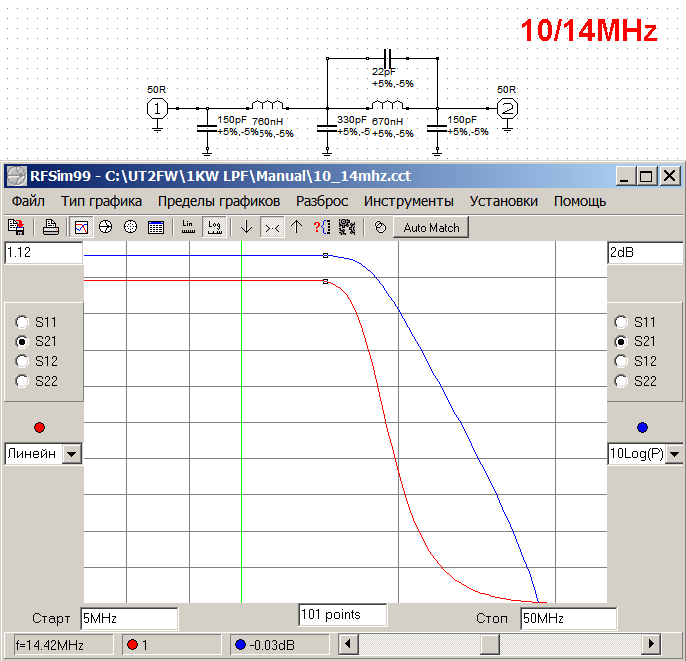The height and width of the screenshot is (661, 686).
Task: Click the printer icon in toolbar
Action: coord(50,227)
